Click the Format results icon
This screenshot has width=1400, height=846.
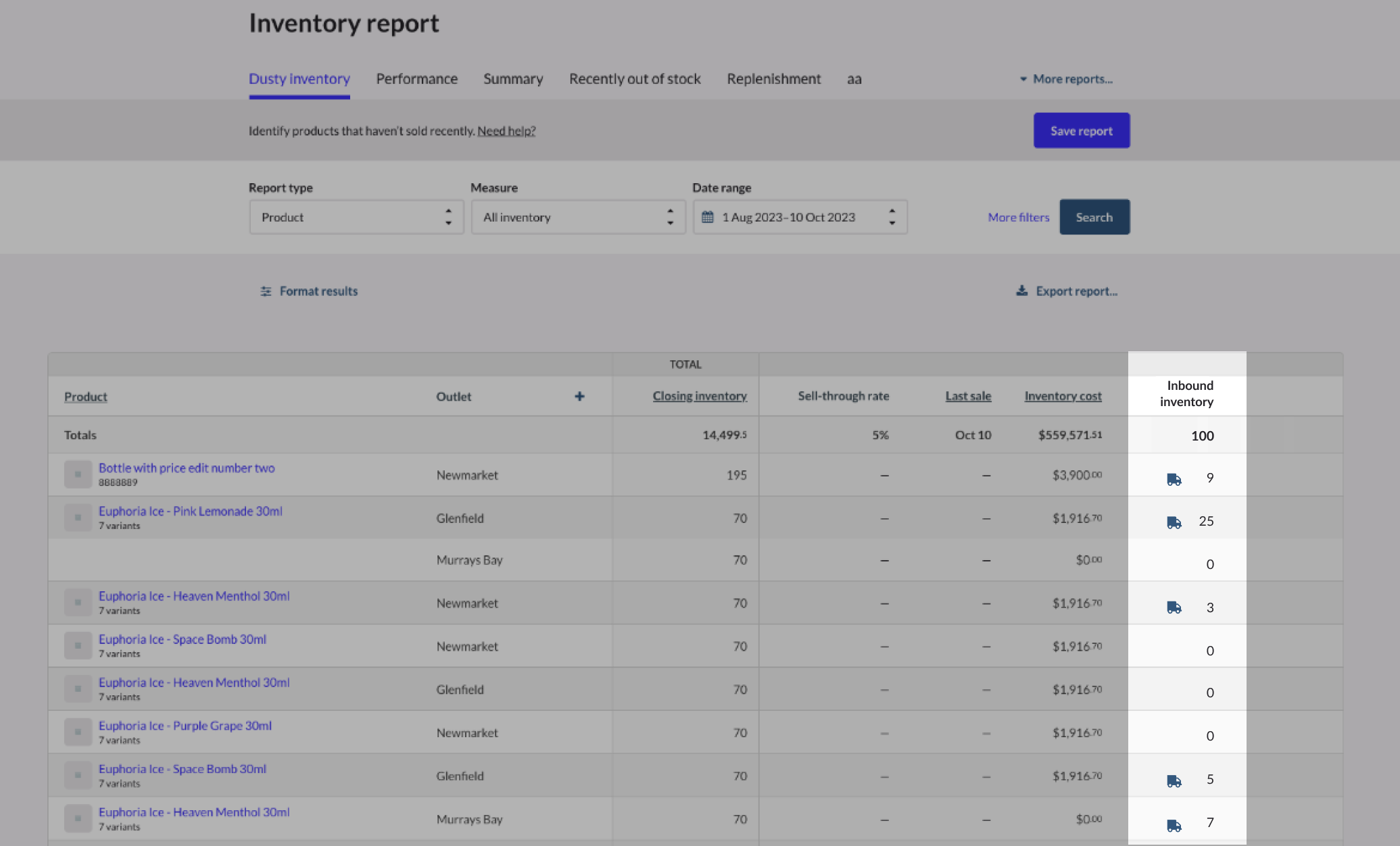point(266,291)
